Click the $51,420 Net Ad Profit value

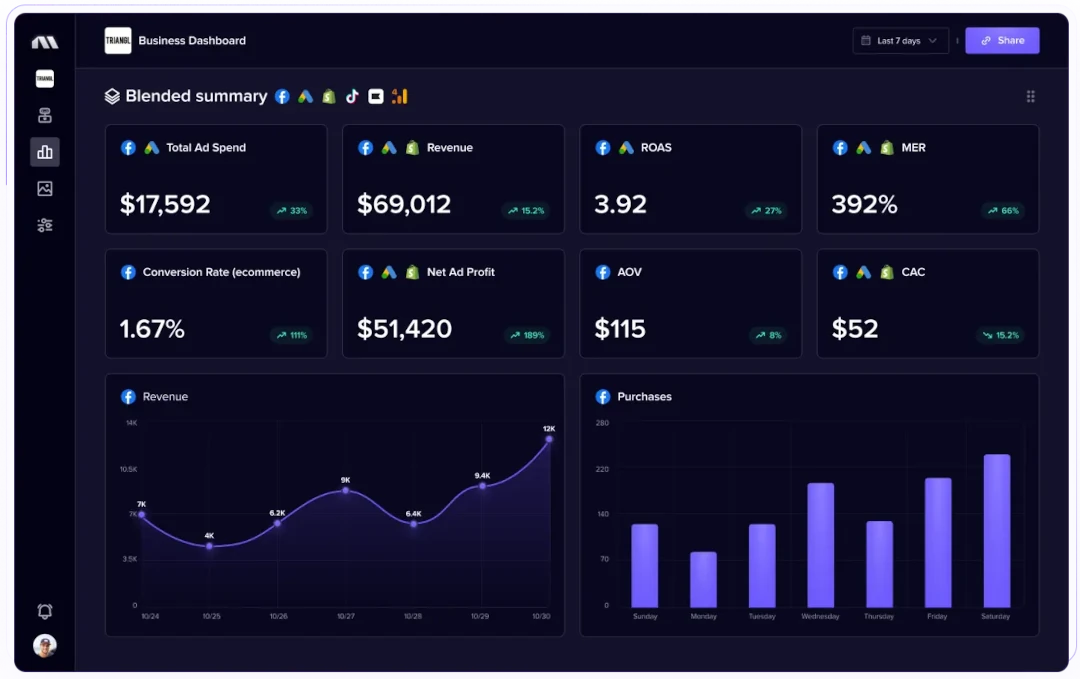coord(404,329)
